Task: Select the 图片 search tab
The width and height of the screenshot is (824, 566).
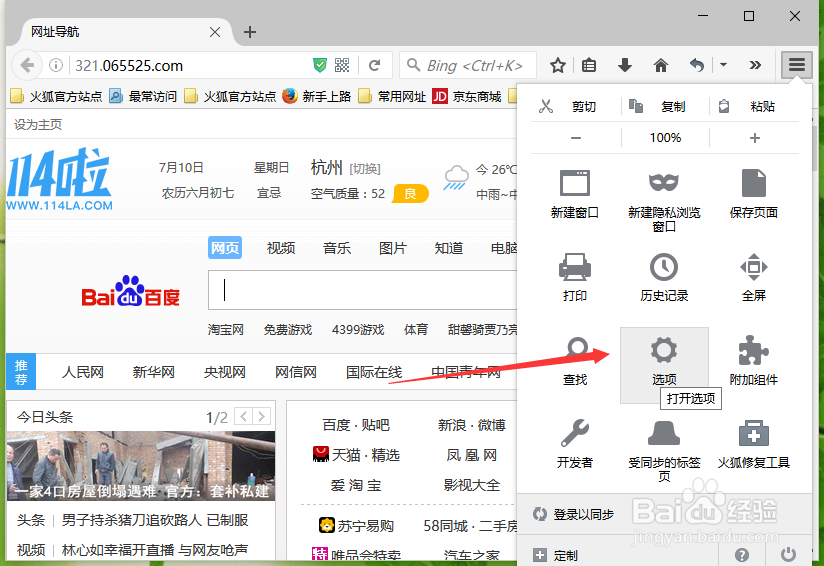Action: 393,248
